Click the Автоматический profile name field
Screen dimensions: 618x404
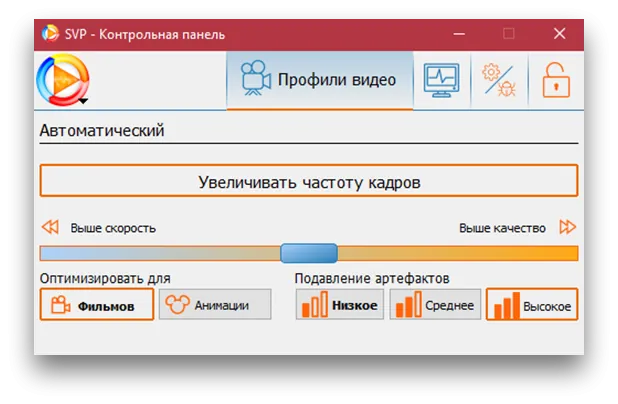[309, 131]
